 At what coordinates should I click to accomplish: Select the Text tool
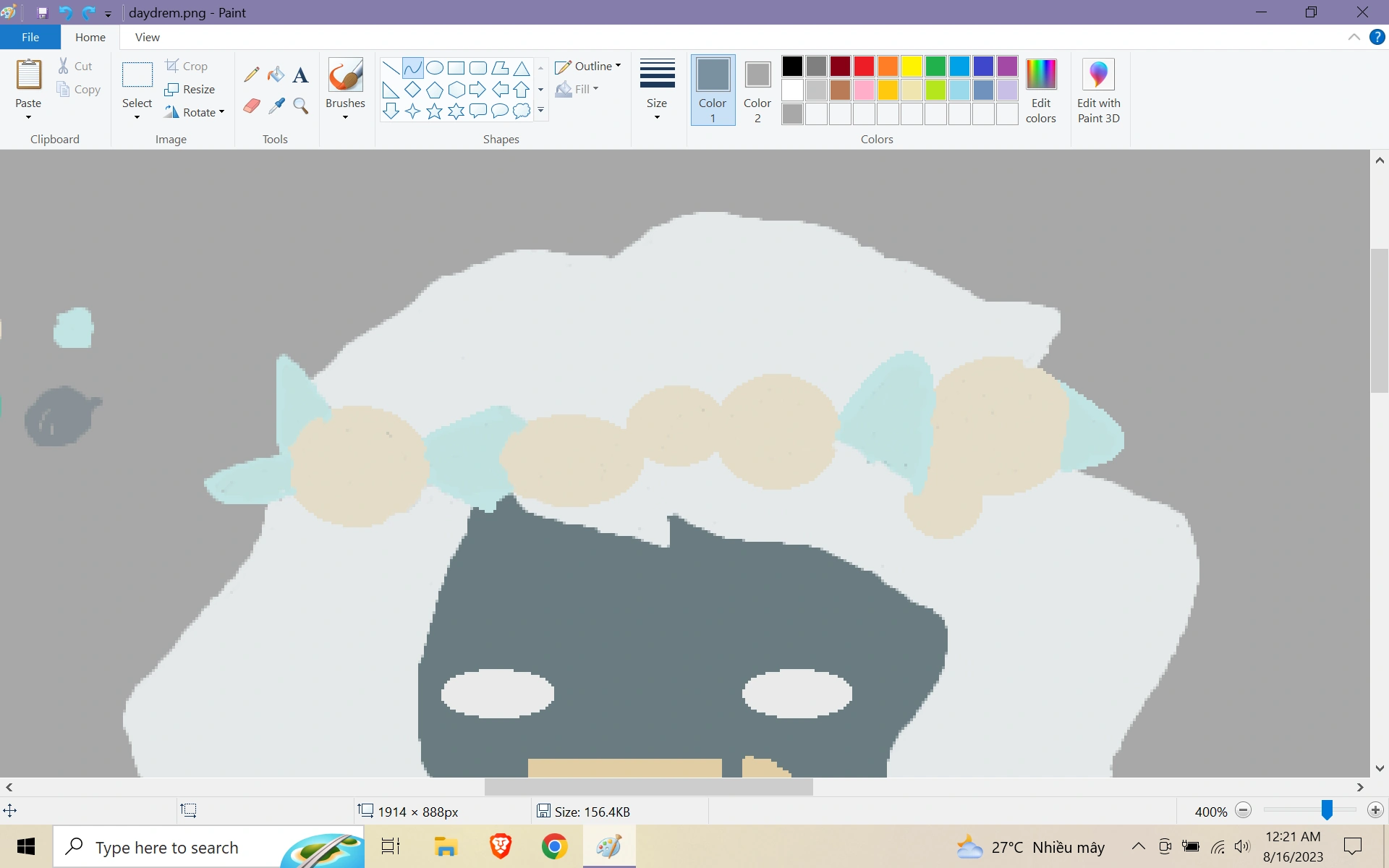(300, 75)
